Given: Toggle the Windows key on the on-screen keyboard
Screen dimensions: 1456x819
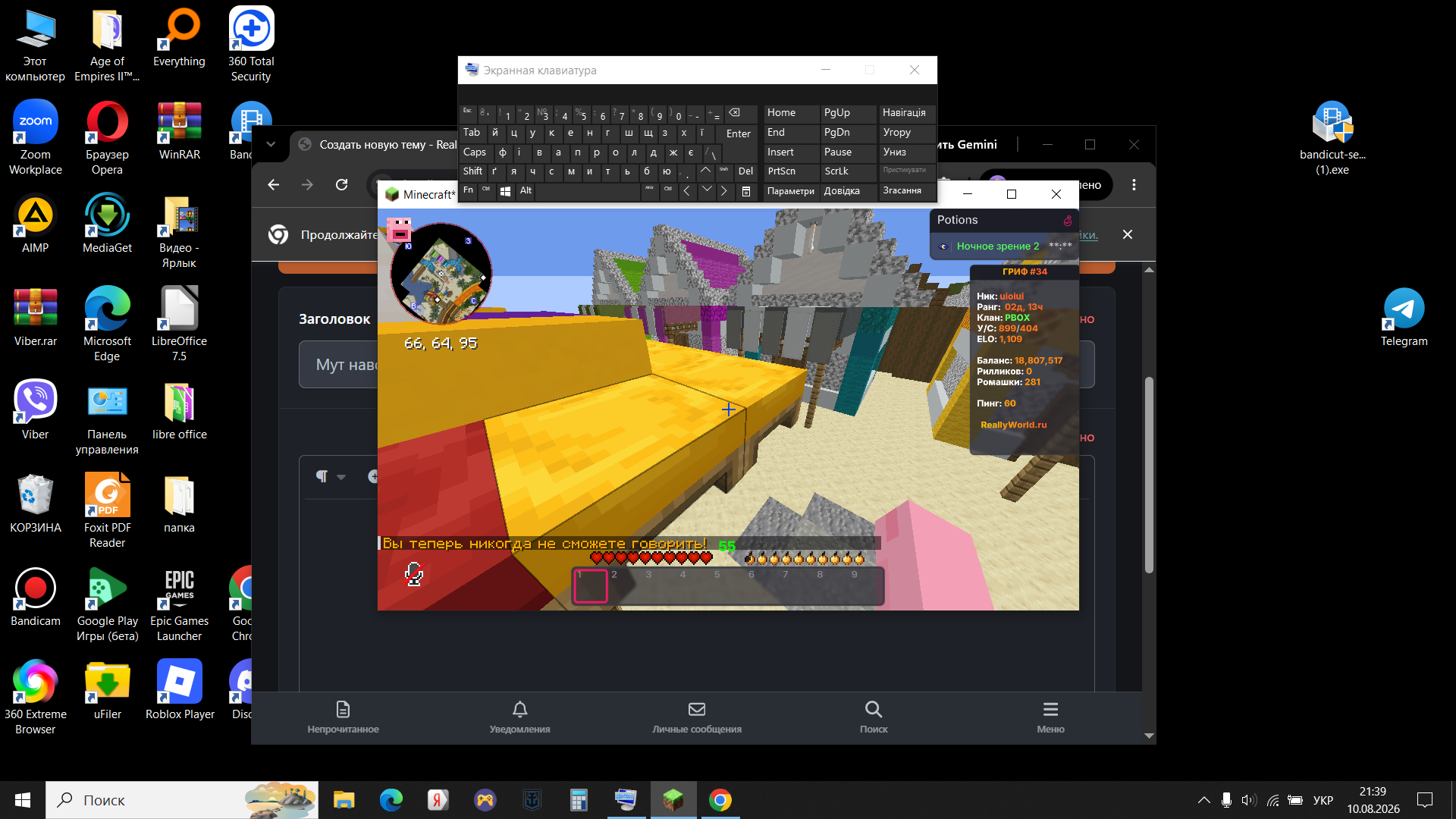Looking at the screenshot, I should coord(506,190).
